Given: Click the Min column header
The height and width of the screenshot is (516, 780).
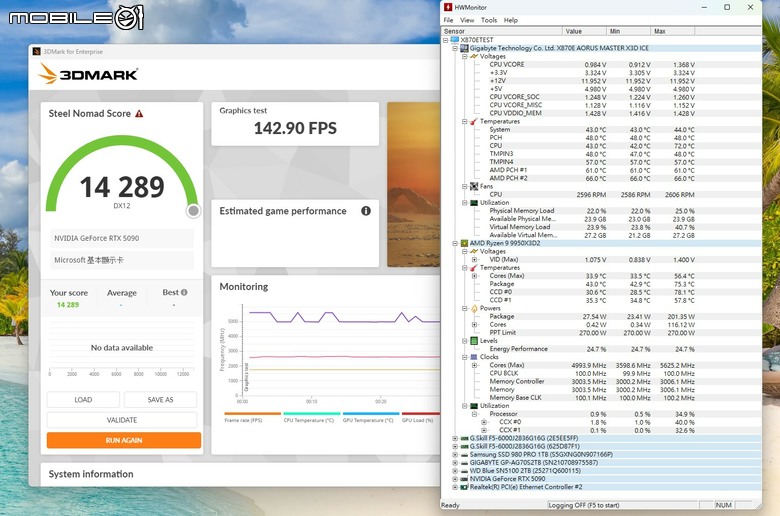Looking at the screenshot, I should [x=629, y=31].
